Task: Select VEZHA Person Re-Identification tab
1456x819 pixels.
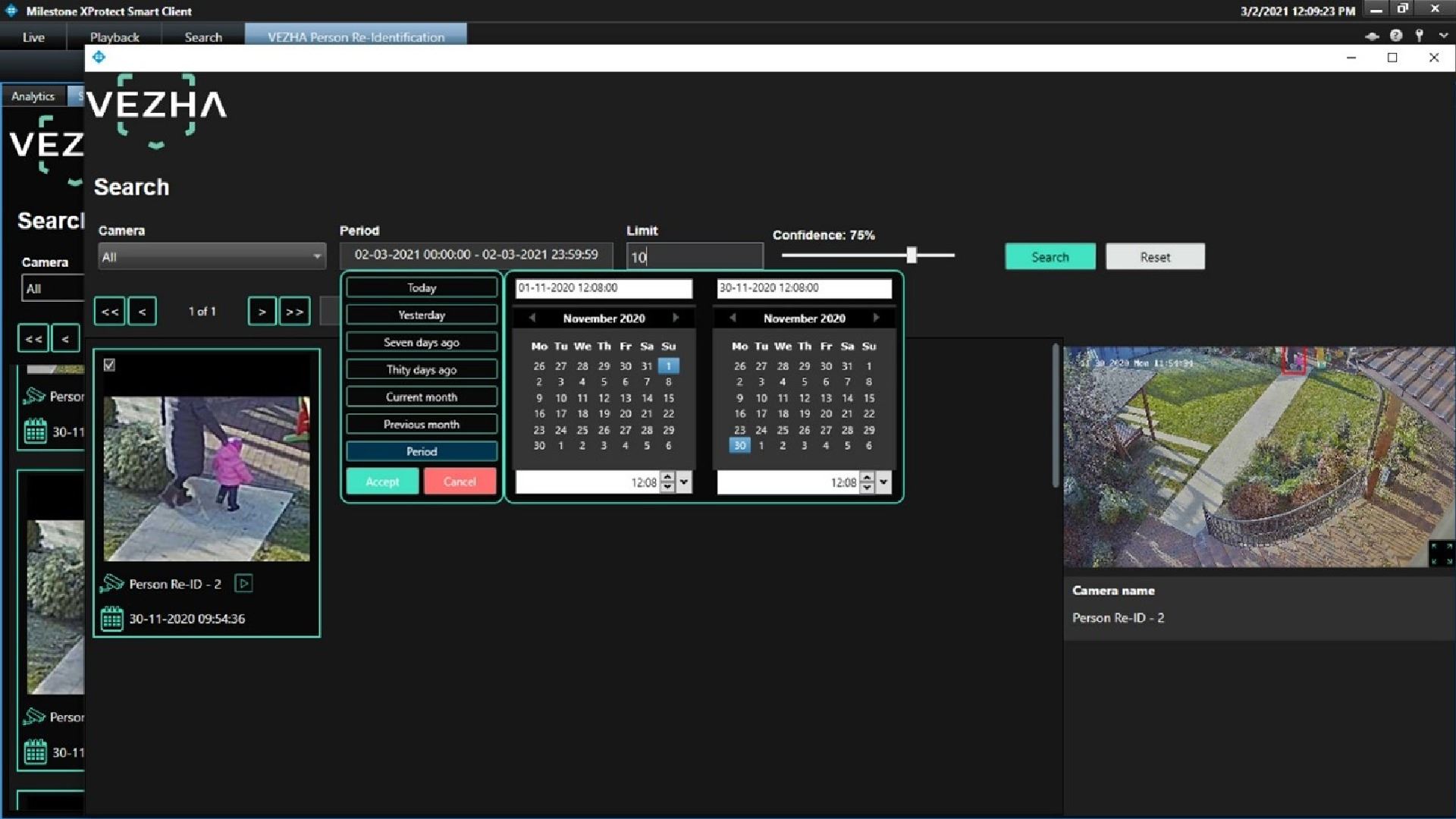Action: [x=356, y=37]
